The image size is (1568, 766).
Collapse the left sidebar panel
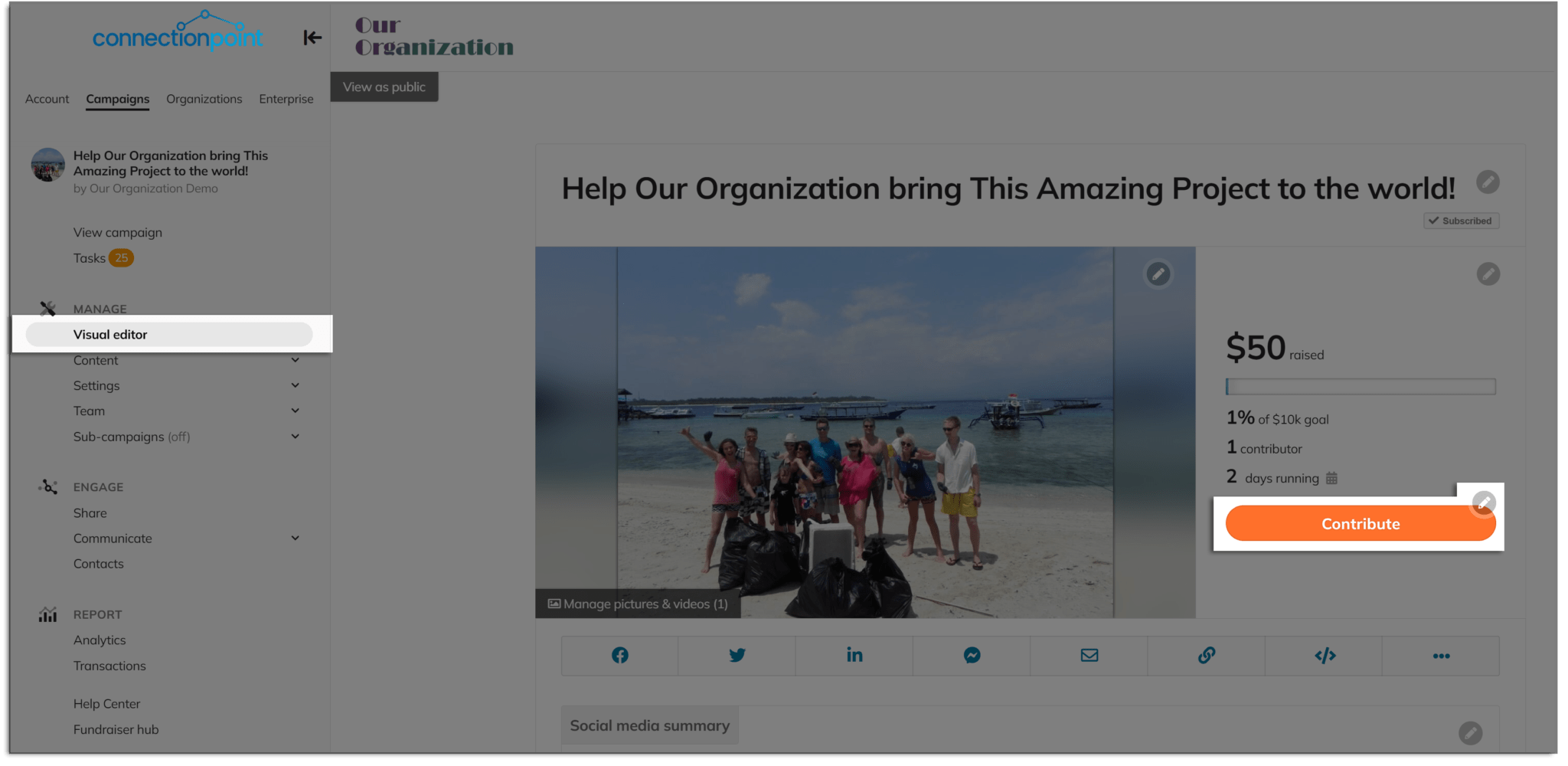312,38
